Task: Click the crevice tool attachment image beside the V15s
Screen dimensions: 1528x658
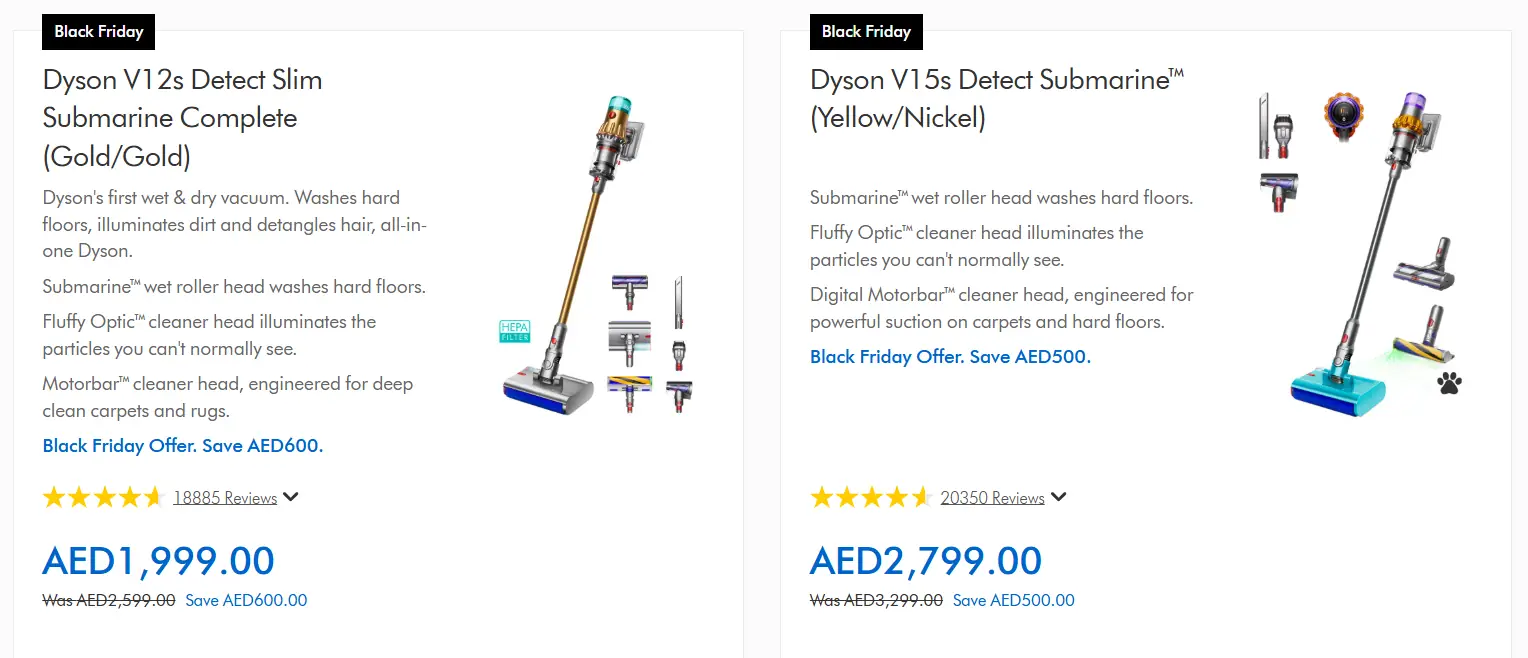Action: [x=1263, y=124]
